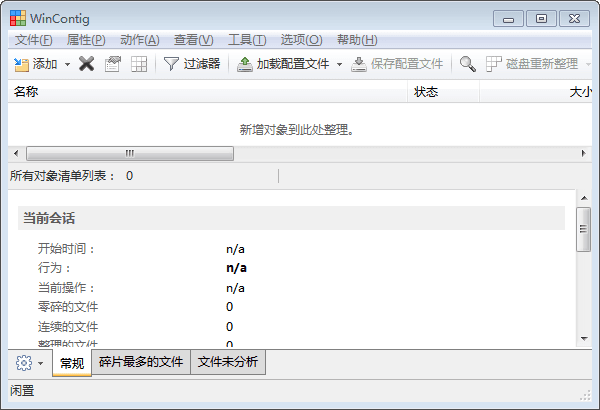Screen dimensions: 600x410
Task: Open the 帮助(H) menu
Action: point(357,40)
